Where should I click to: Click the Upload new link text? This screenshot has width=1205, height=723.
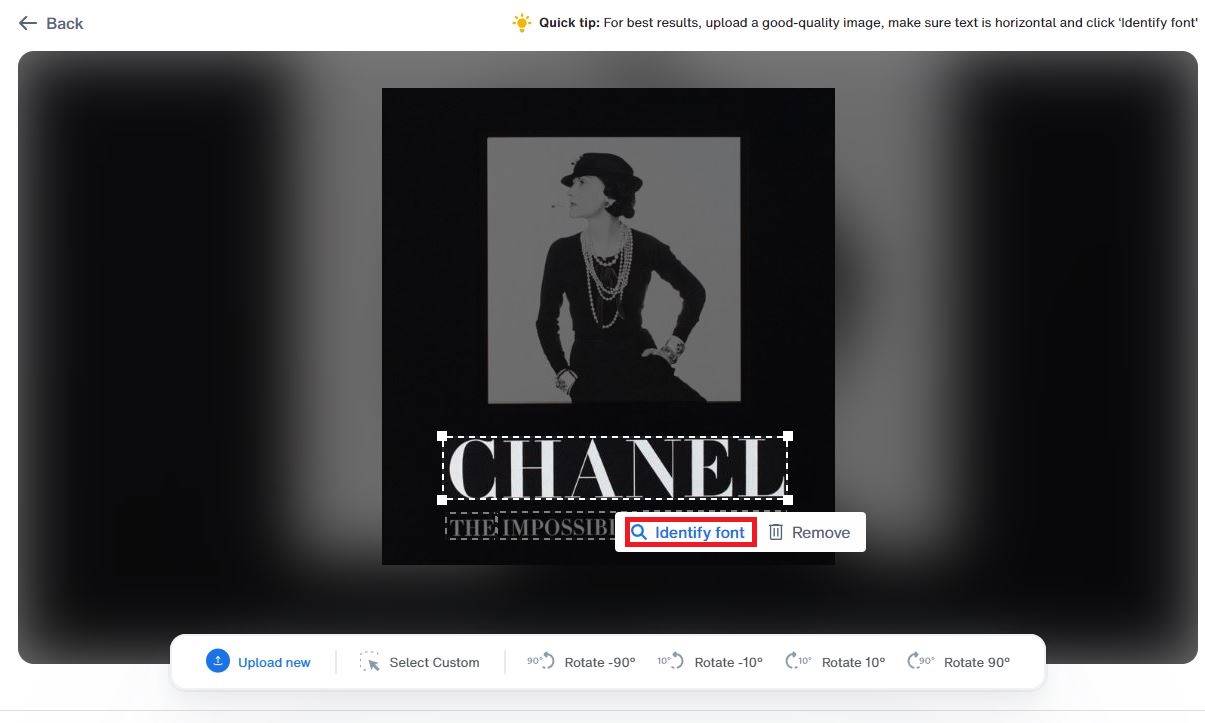(x=274, y=662)
